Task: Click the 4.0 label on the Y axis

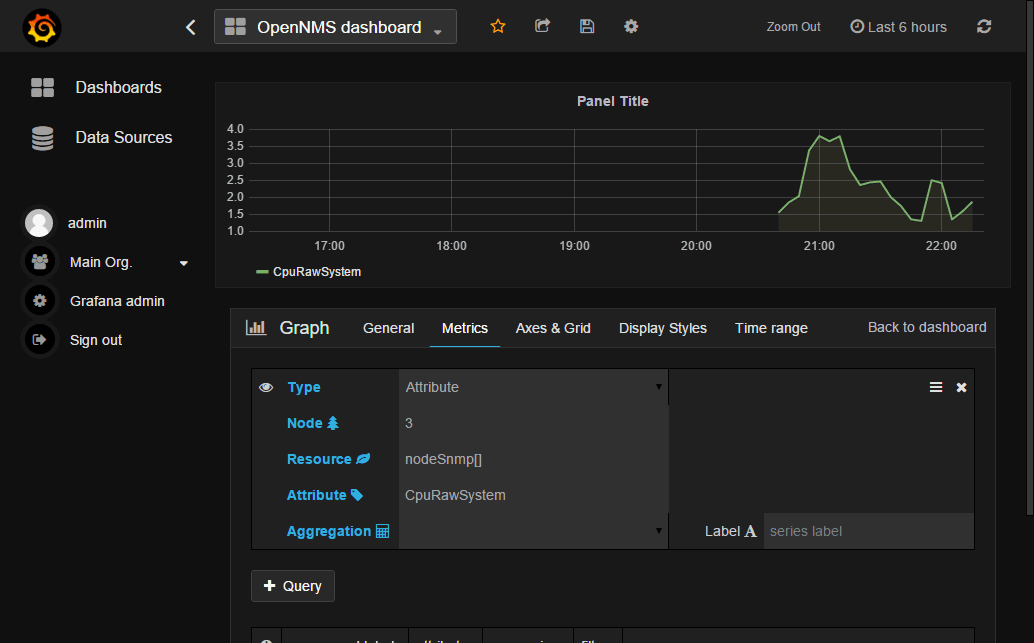Action: tap(235, 129)
